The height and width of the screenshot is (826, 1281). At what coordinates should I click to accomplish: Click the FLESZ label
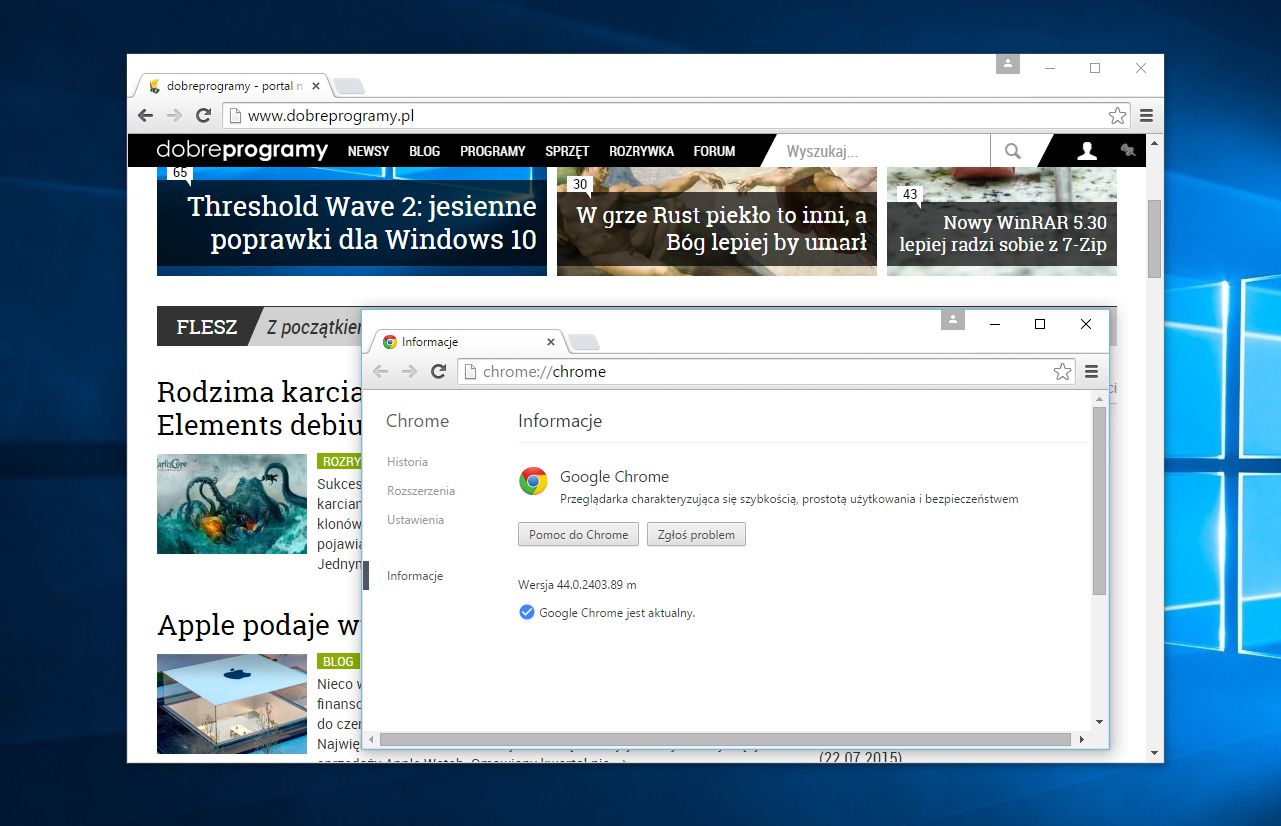[207, 327]
